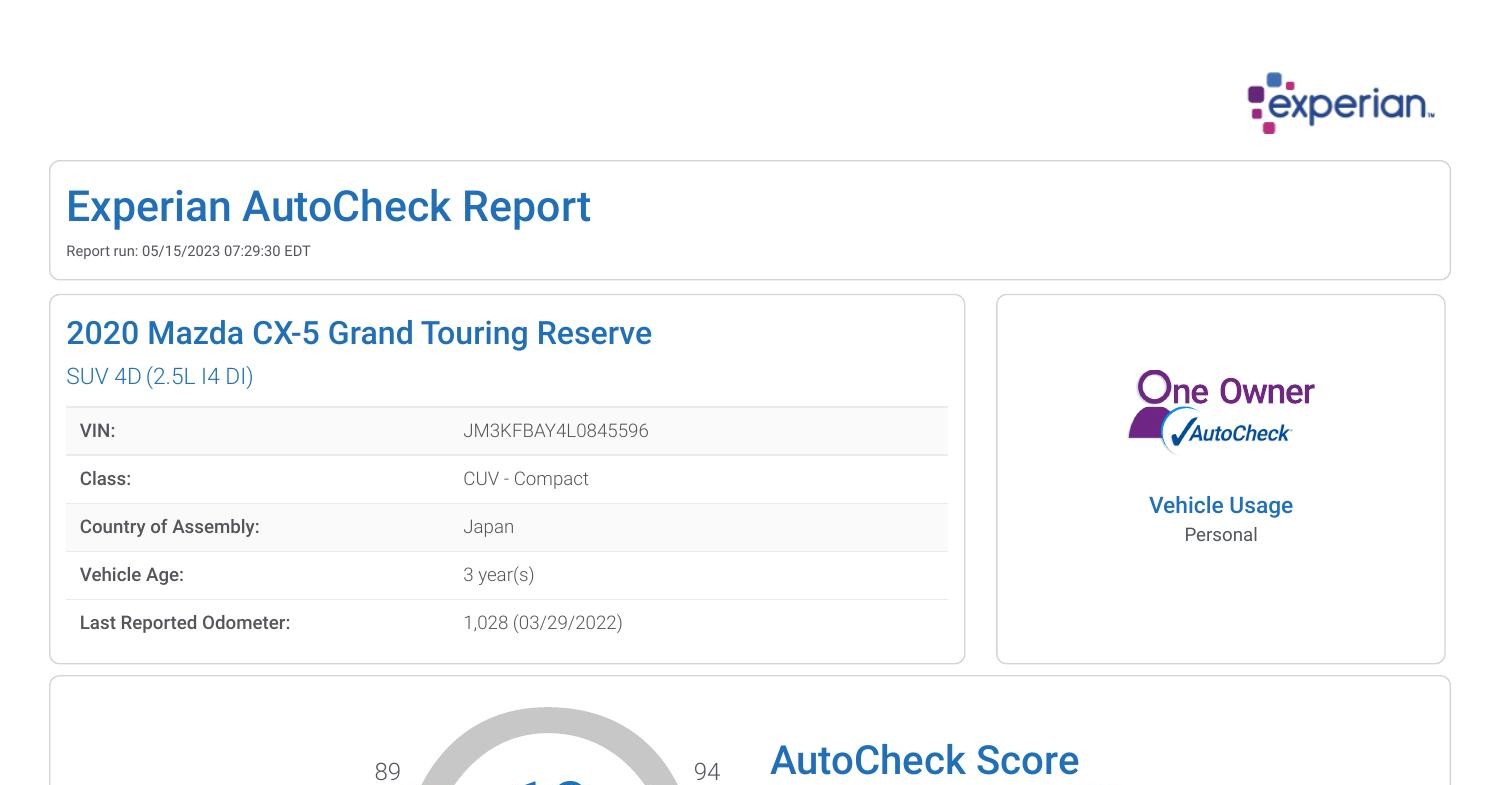Click the VIN value JM3KFBAY4L0845596
The image size is (1500, 785).
click(555, 430)
